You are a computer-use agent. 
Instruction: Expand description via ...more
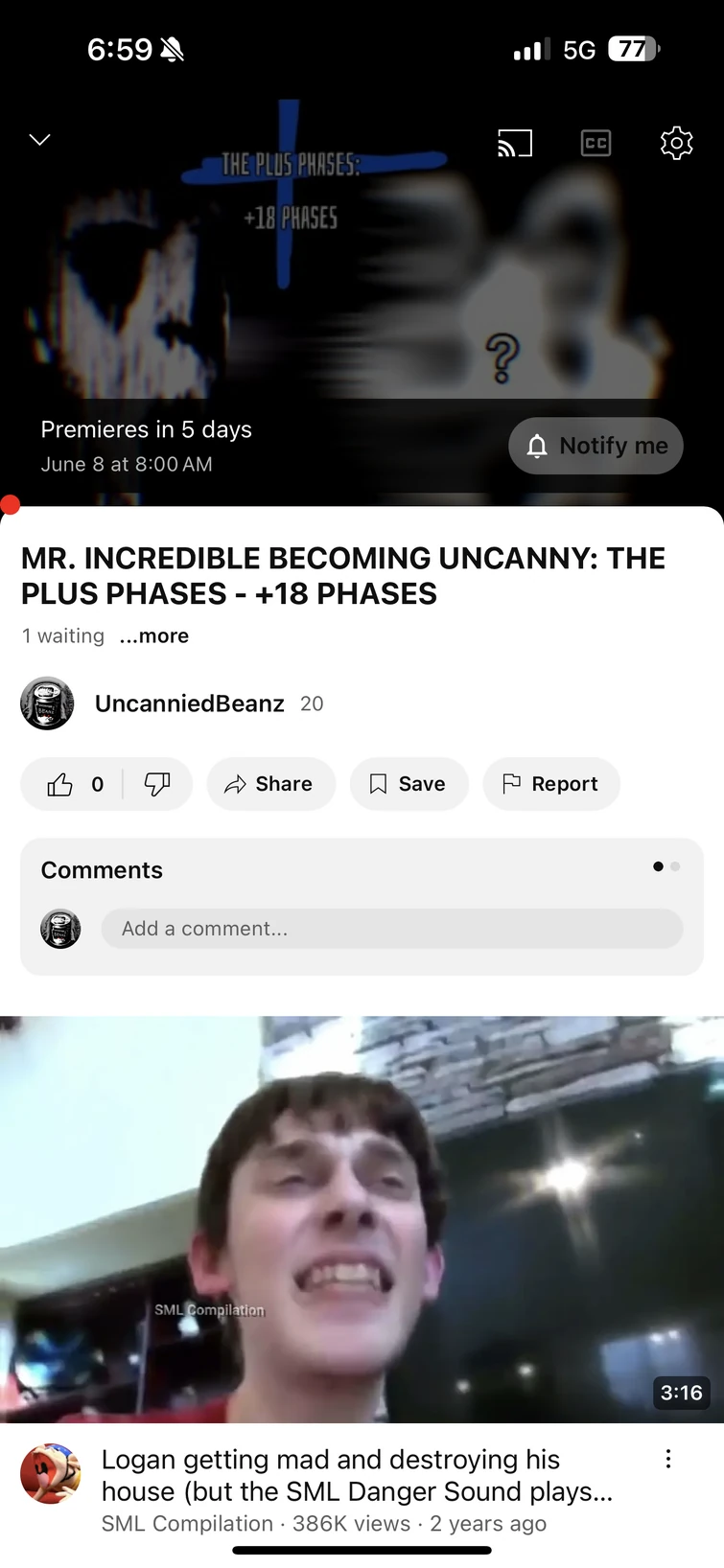(153, 636)
